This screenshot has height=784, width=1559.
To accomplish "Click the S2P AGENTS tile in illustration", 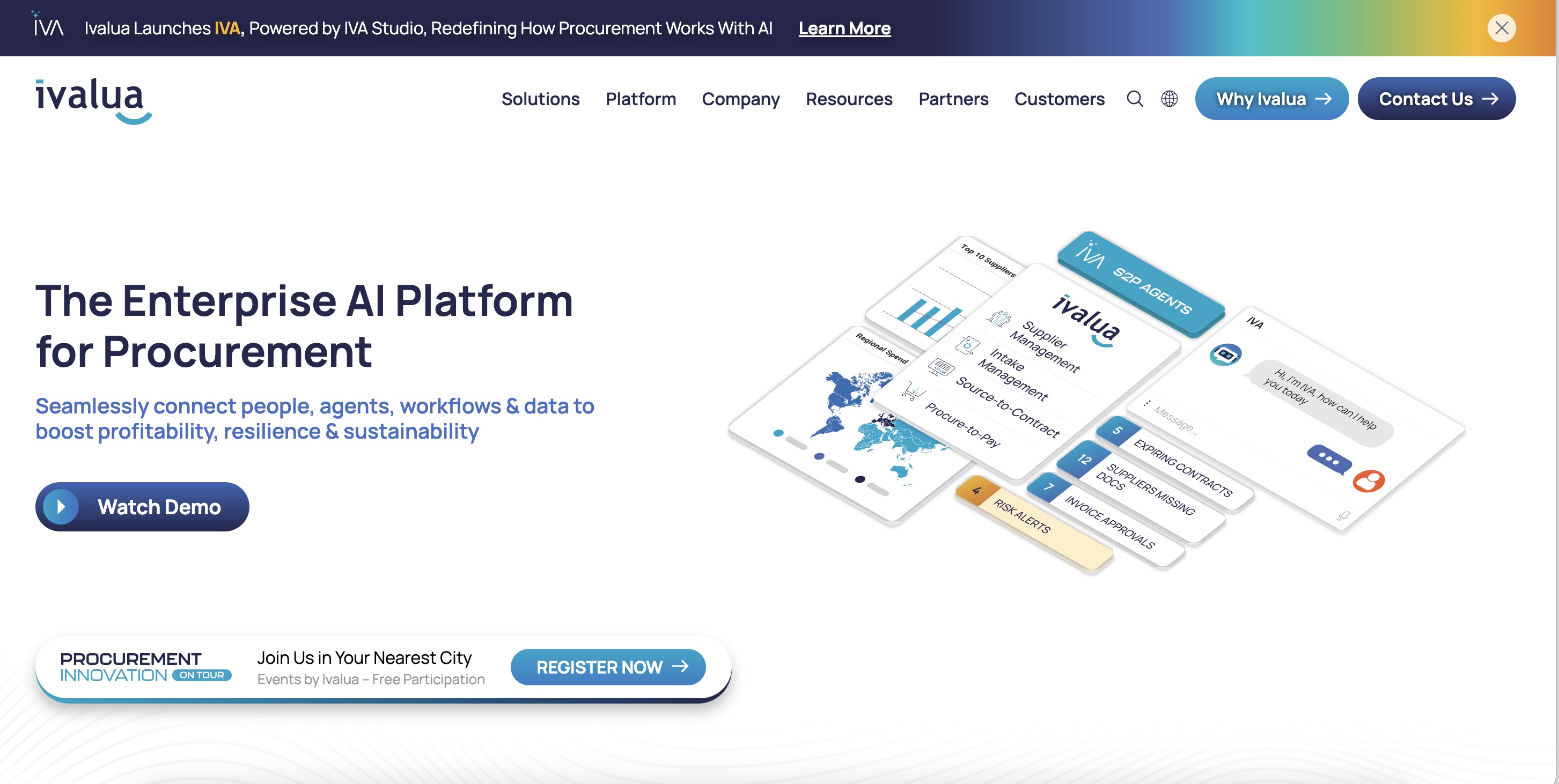I will 1141,283.
